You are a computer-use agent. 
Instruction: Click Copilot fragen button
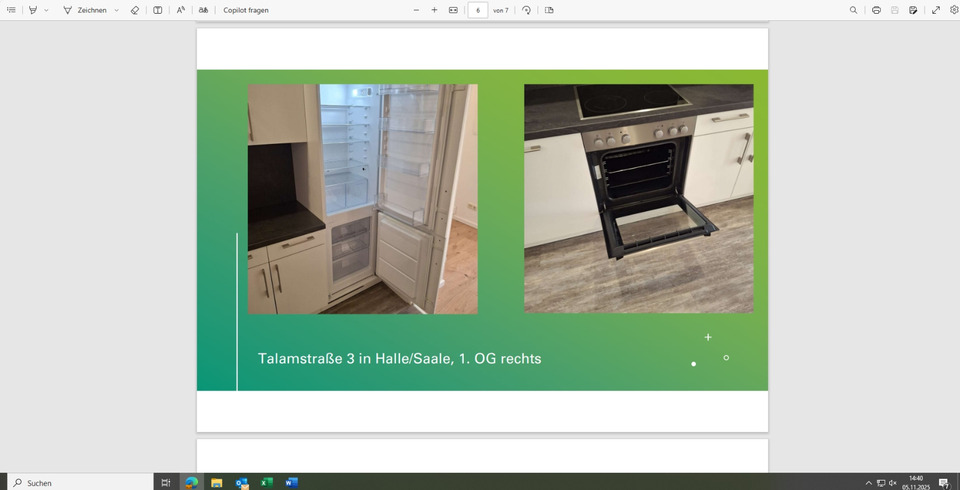245,10
